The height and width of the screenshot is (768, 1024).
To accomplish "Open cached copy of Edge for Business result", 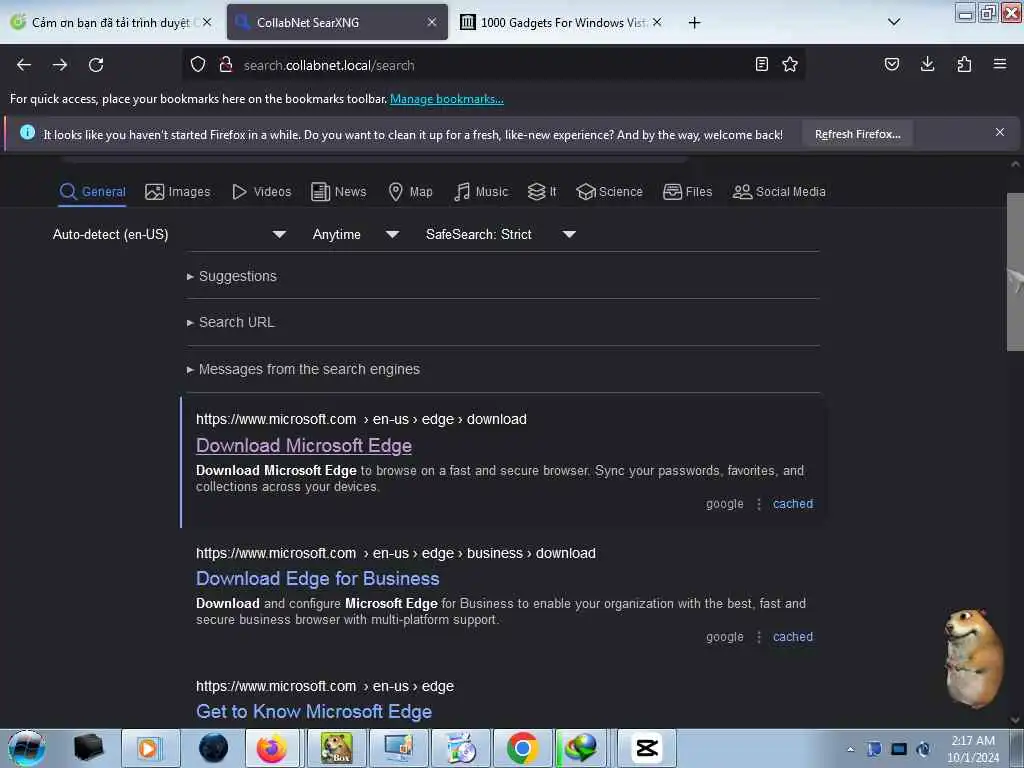I will point(793,637).
